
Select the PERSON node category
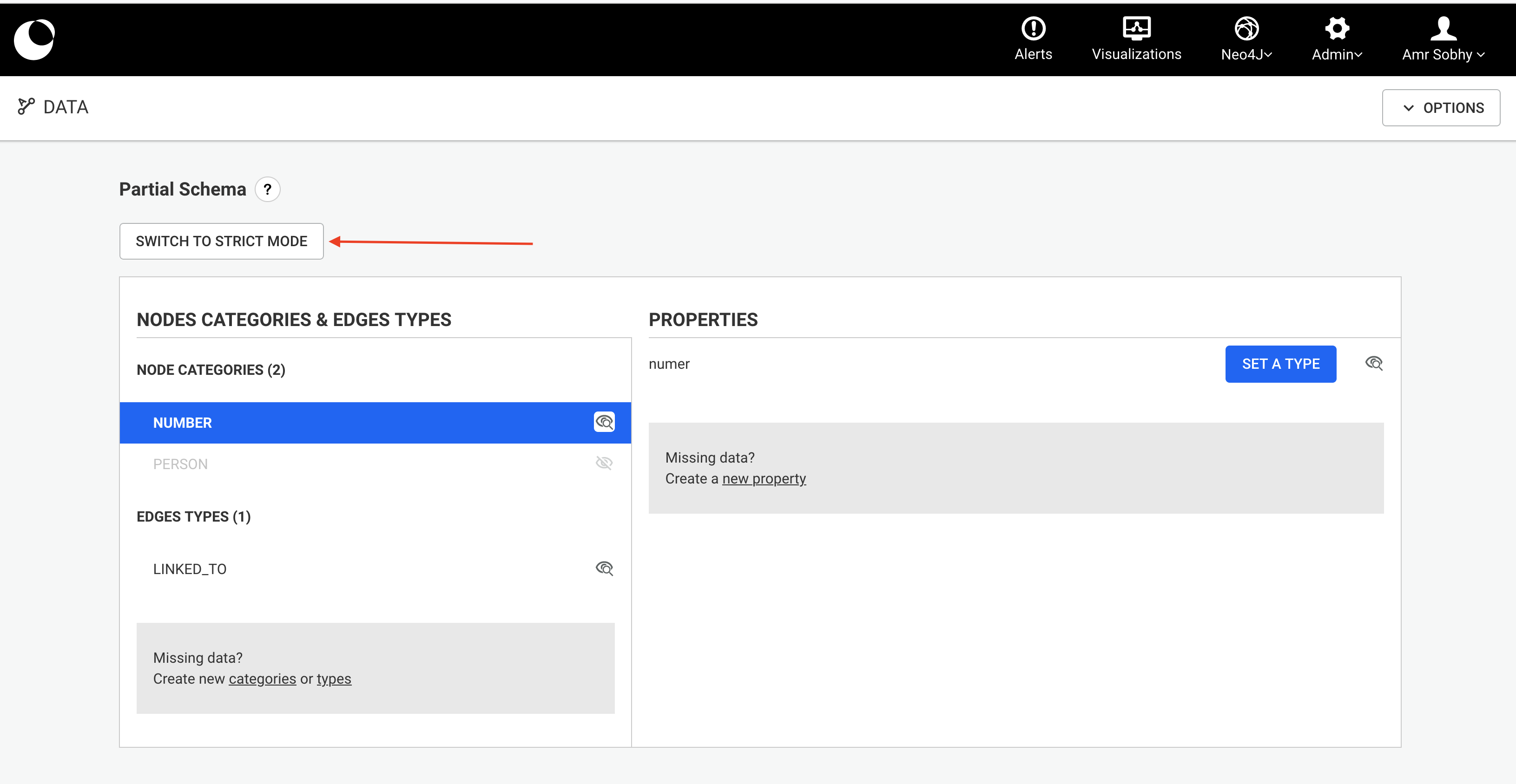(x=376, y=464)
